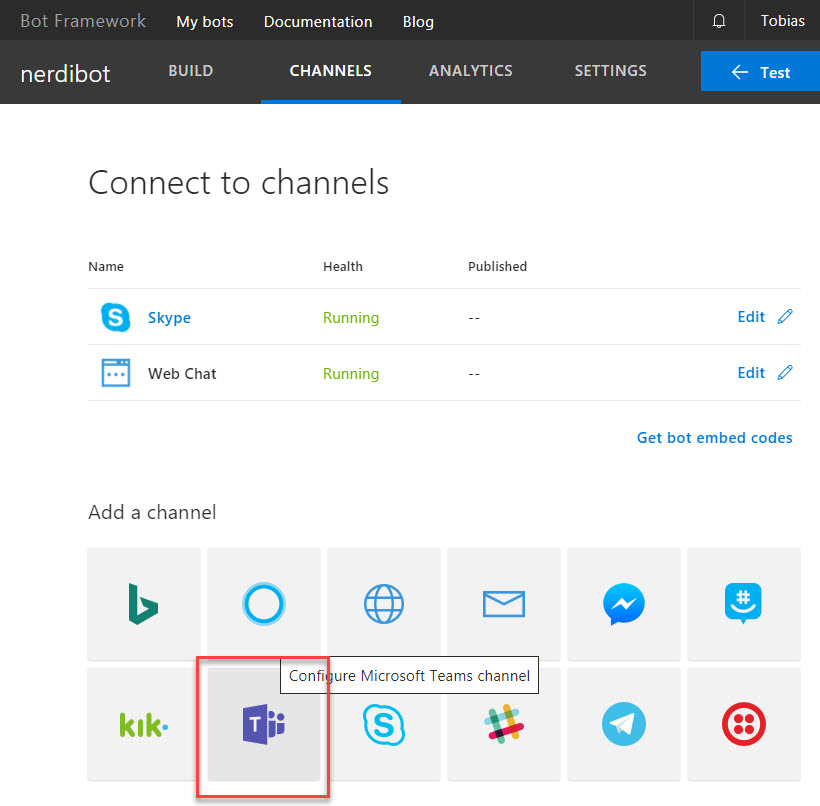Click the Add a channel heading
820x806 pixels.
[152, 512]
